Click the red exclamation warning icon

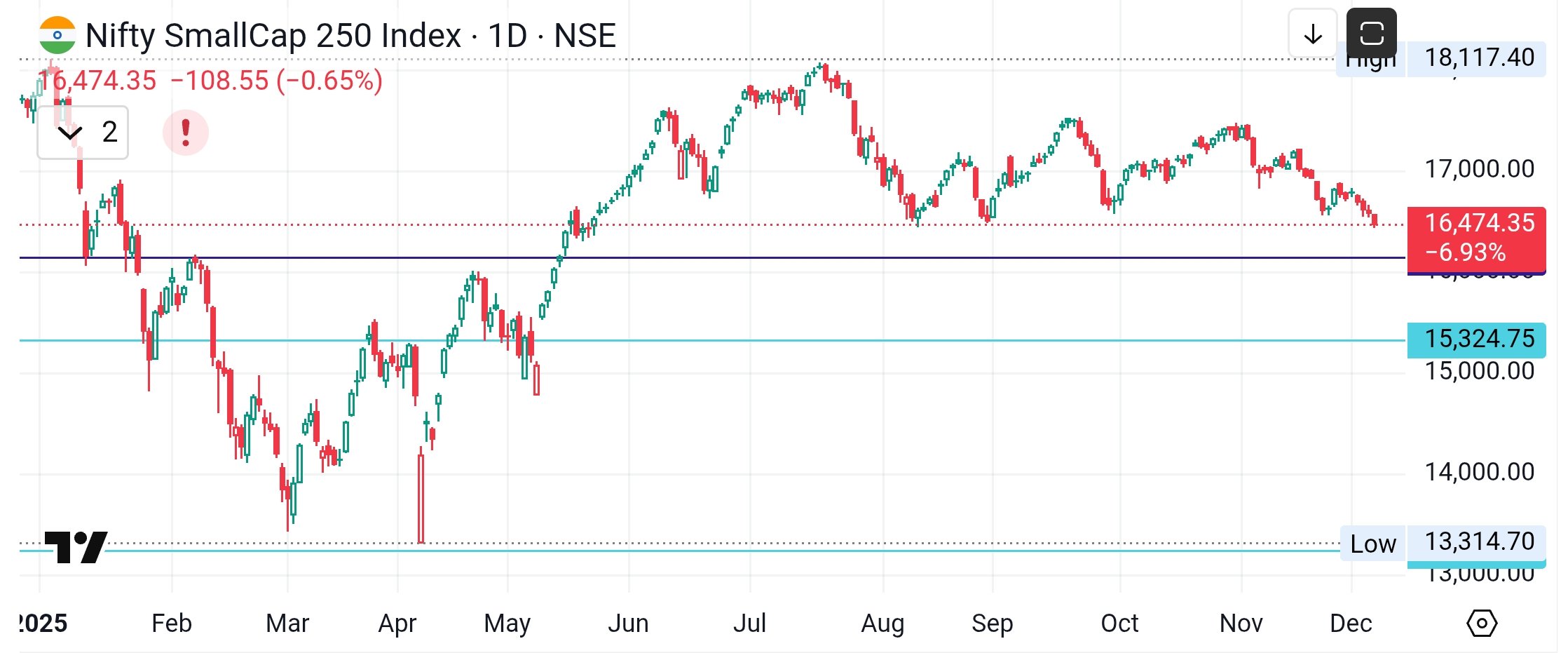tap(186, 132)
